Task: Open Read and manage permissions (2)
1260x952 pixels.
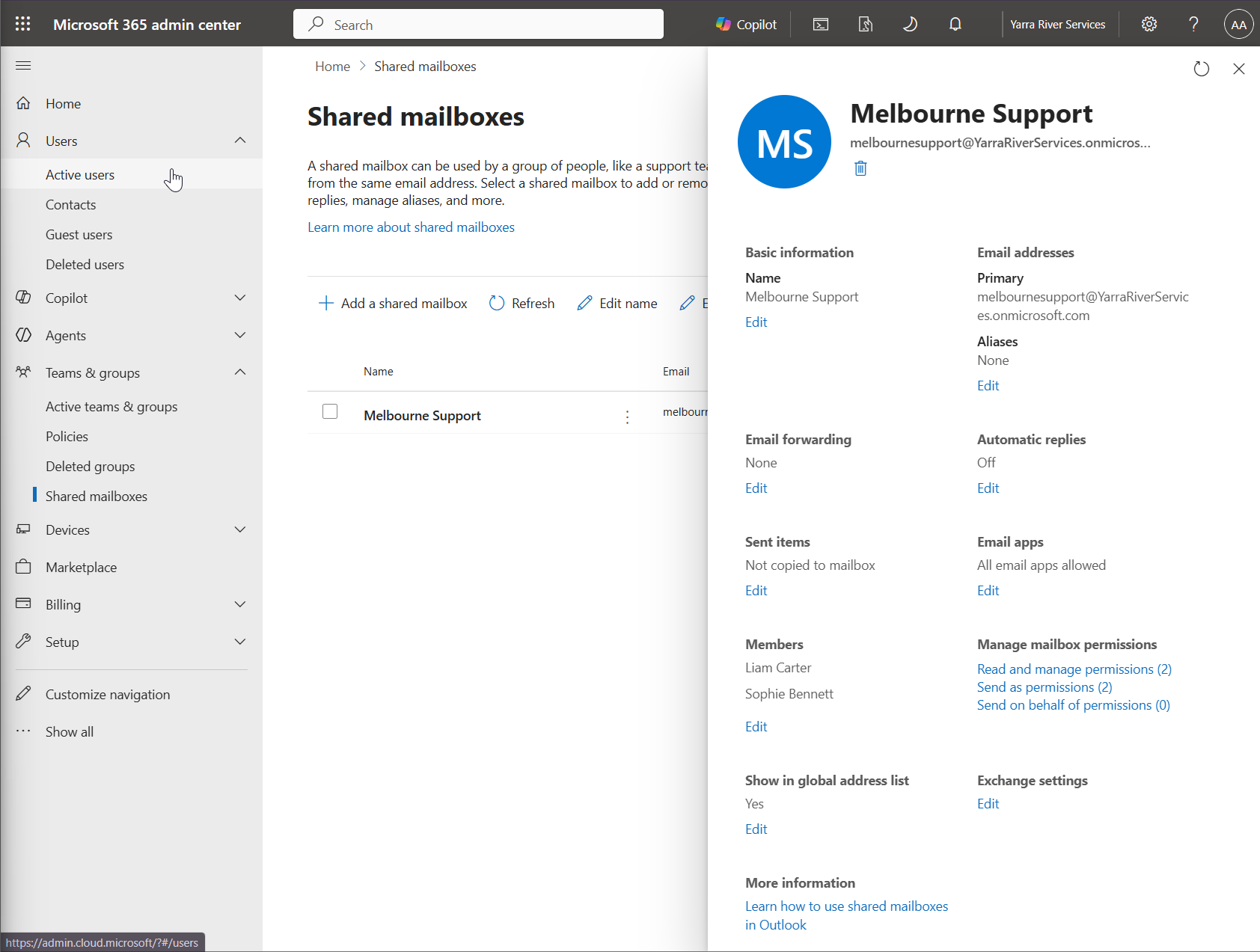Action: 1074,669
